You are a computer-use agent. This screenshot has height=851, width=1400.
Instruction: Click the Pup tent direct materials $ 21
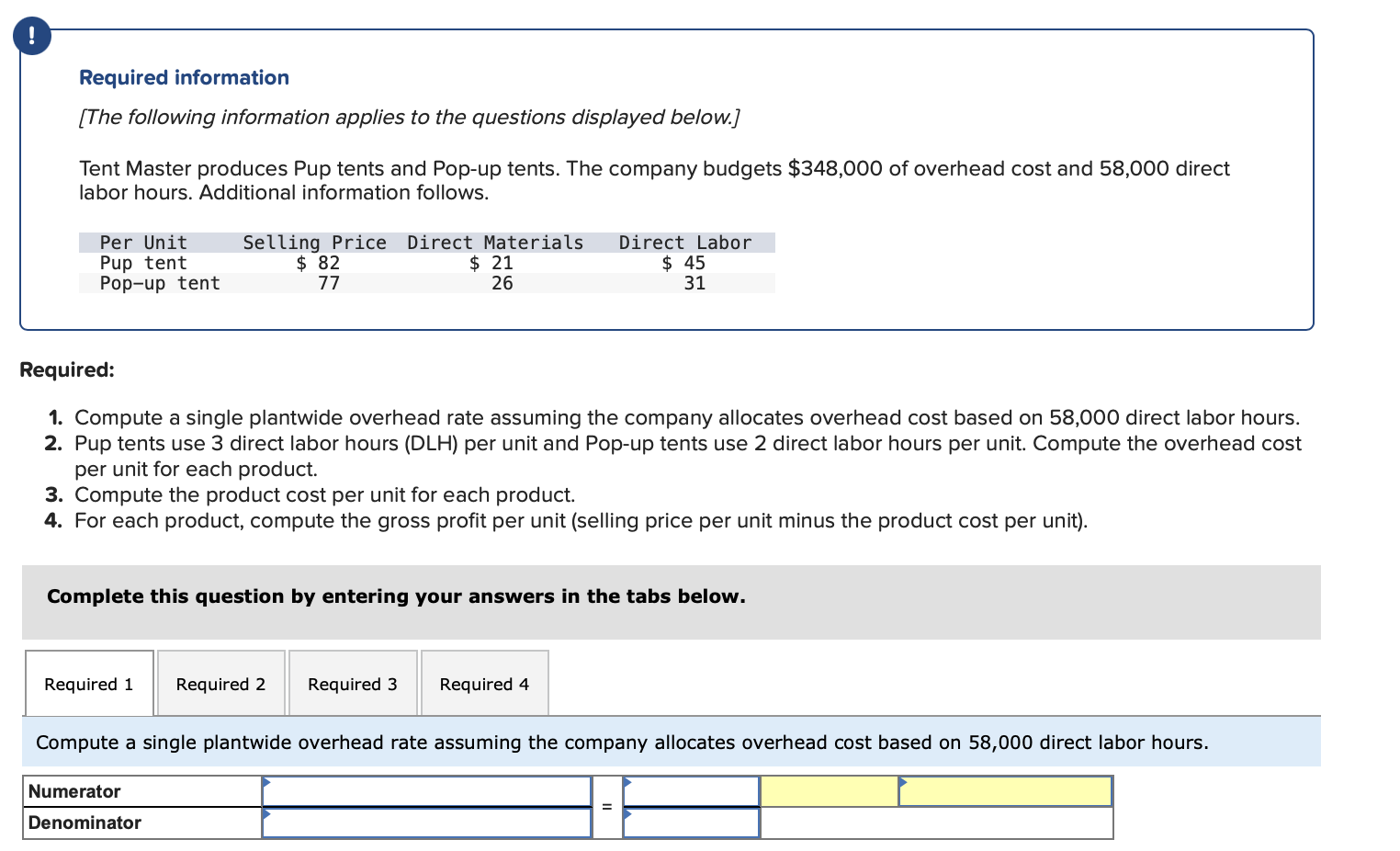coord(491,263)
